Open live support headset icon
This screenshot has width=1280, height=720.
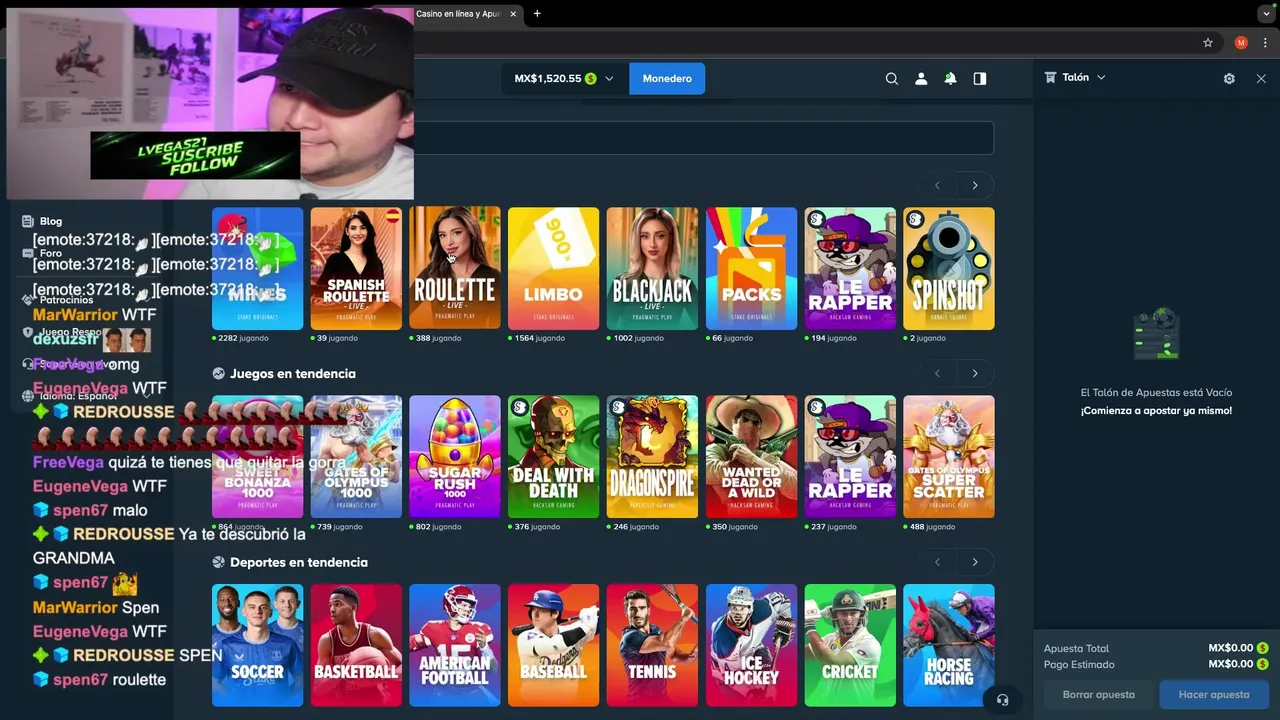pos(1003,699)
